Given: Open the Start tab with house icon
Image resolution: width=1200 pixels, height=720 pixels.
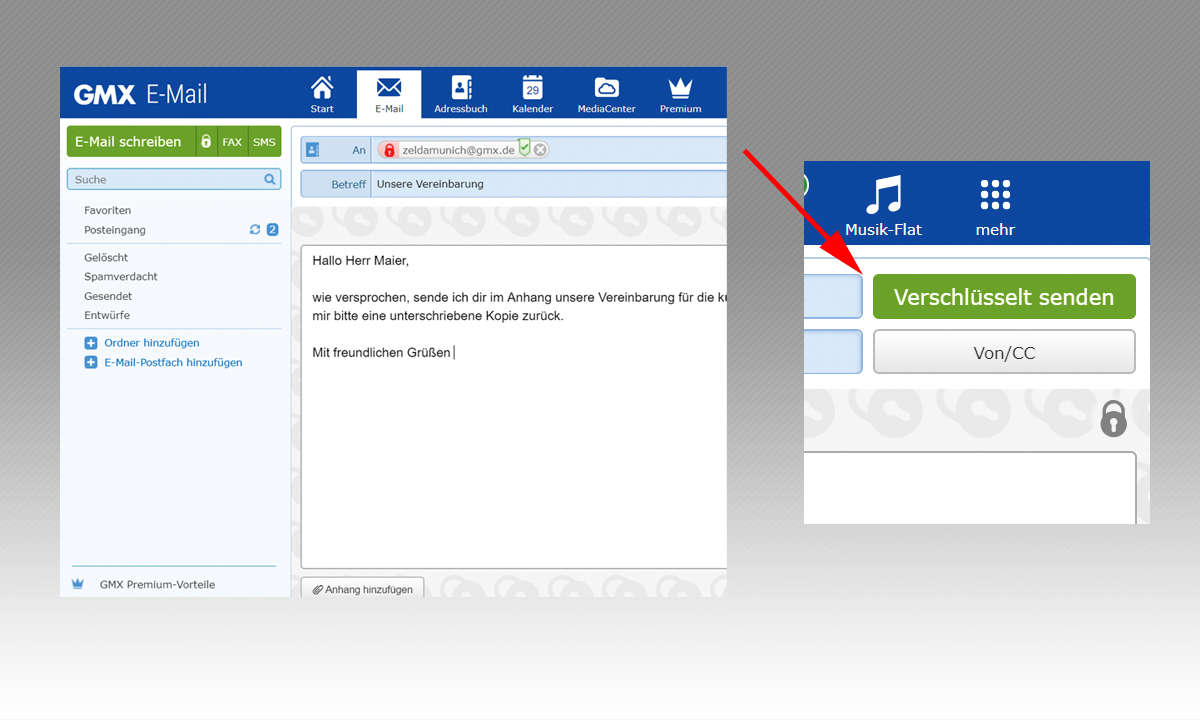Looking at the screenshot, I should [x=322, y=94].
